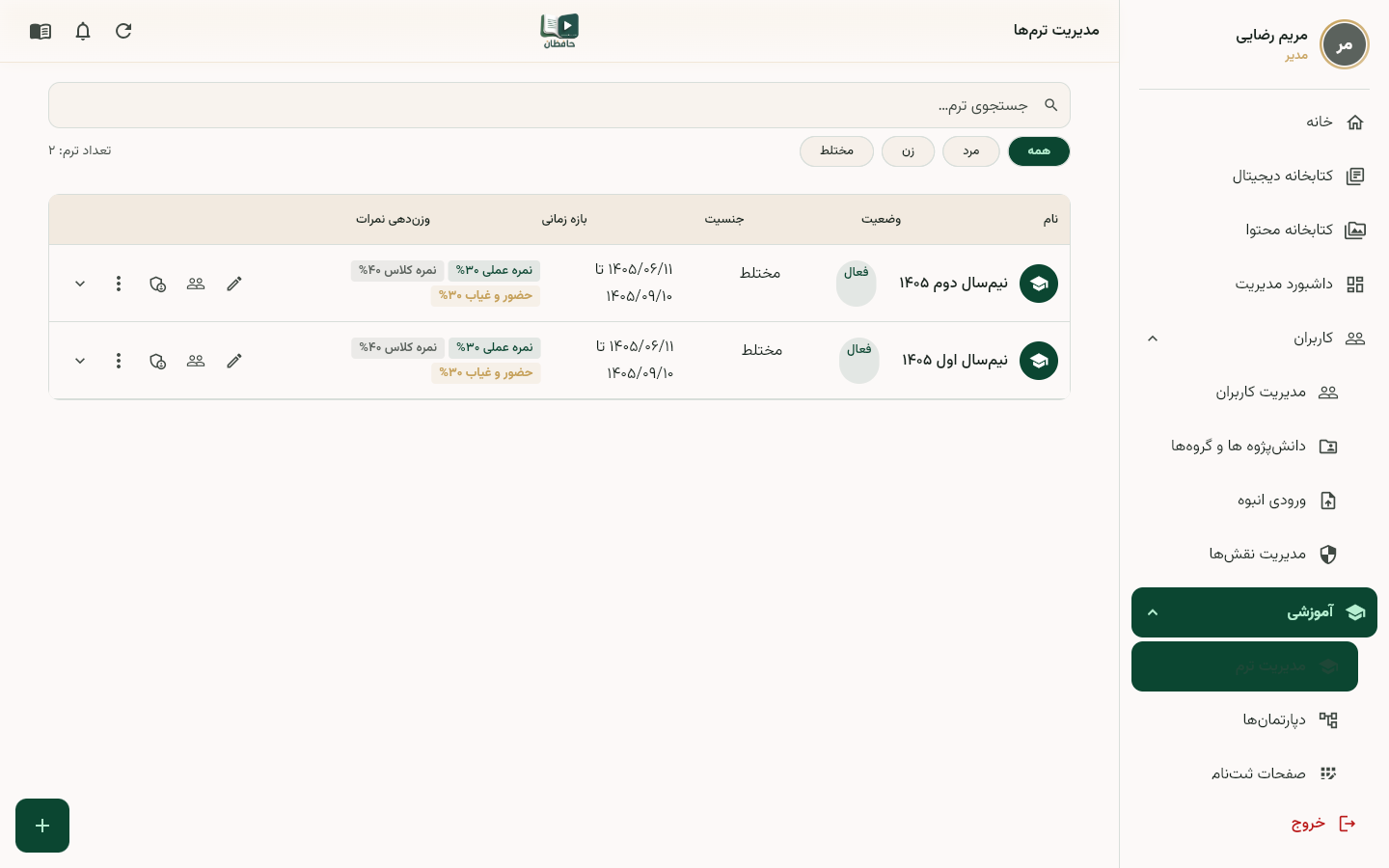Open مدیریت کاربران sidebar item
Image resolution: width=1389 pixels, height=868 pixels.
(1244, 393)
